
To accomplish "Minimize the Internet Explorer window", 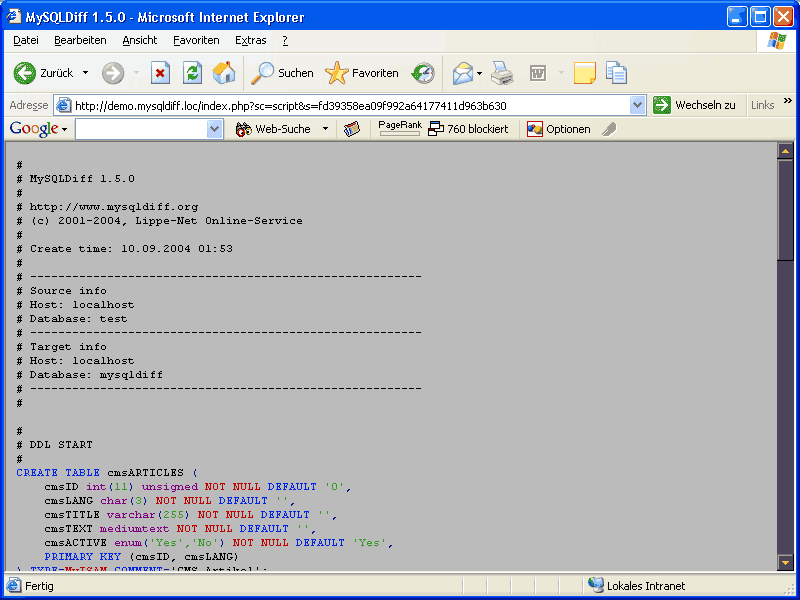I will pyautogui.click(x=737, y=17).
